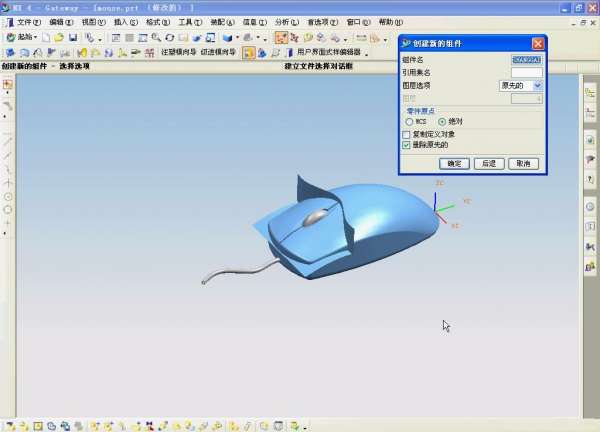Uncheck the 删除原先的 checkbox
The width and height of the screenshot is (600, 432).
click(406, 145)
